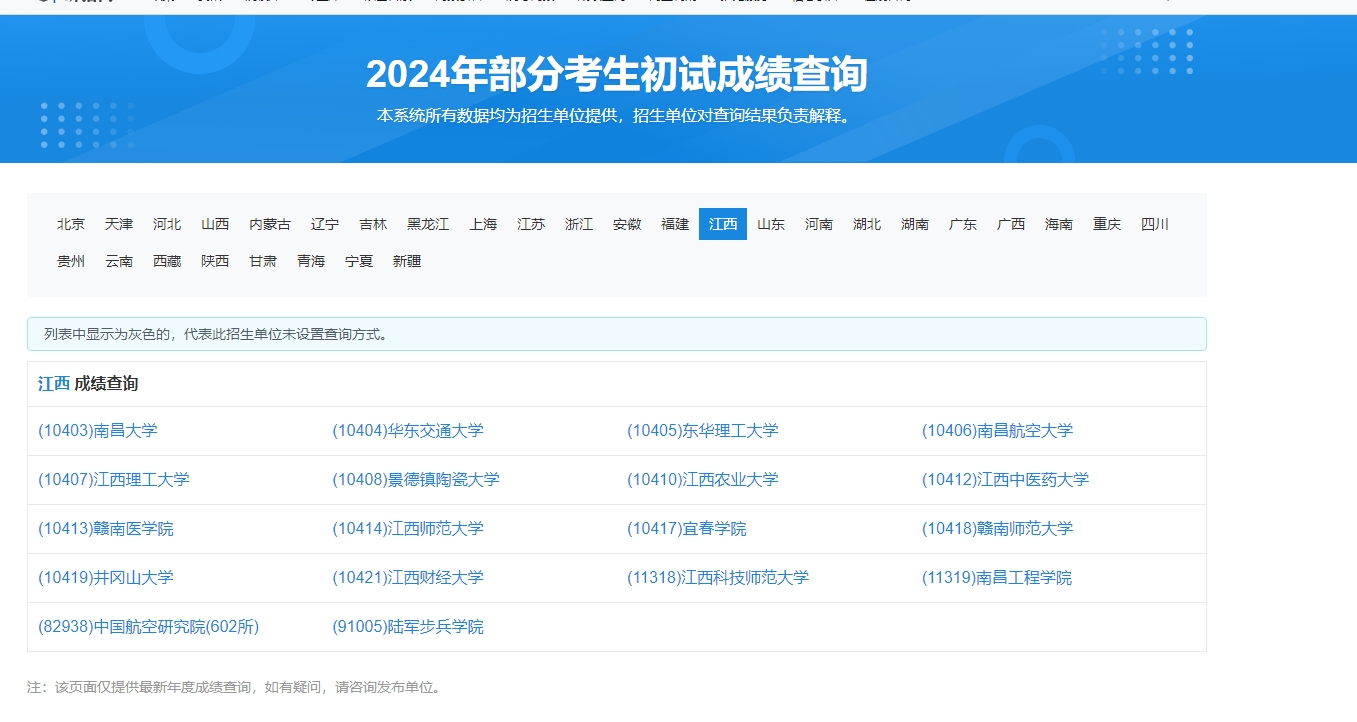Select the 湖北 province tab
The width and height of the screenshot is (1357, 722).
867,224
